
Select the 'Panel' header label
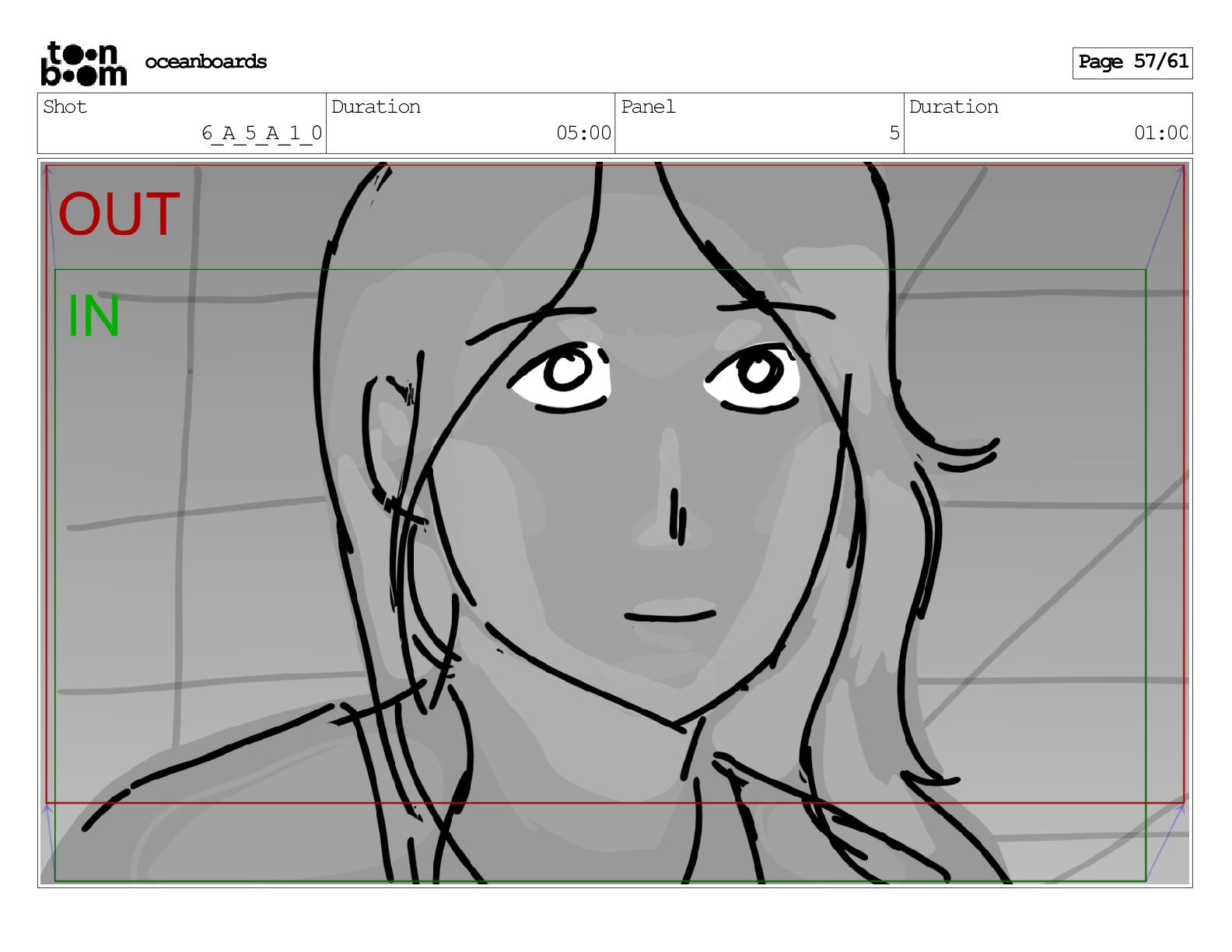click(648, 107)
